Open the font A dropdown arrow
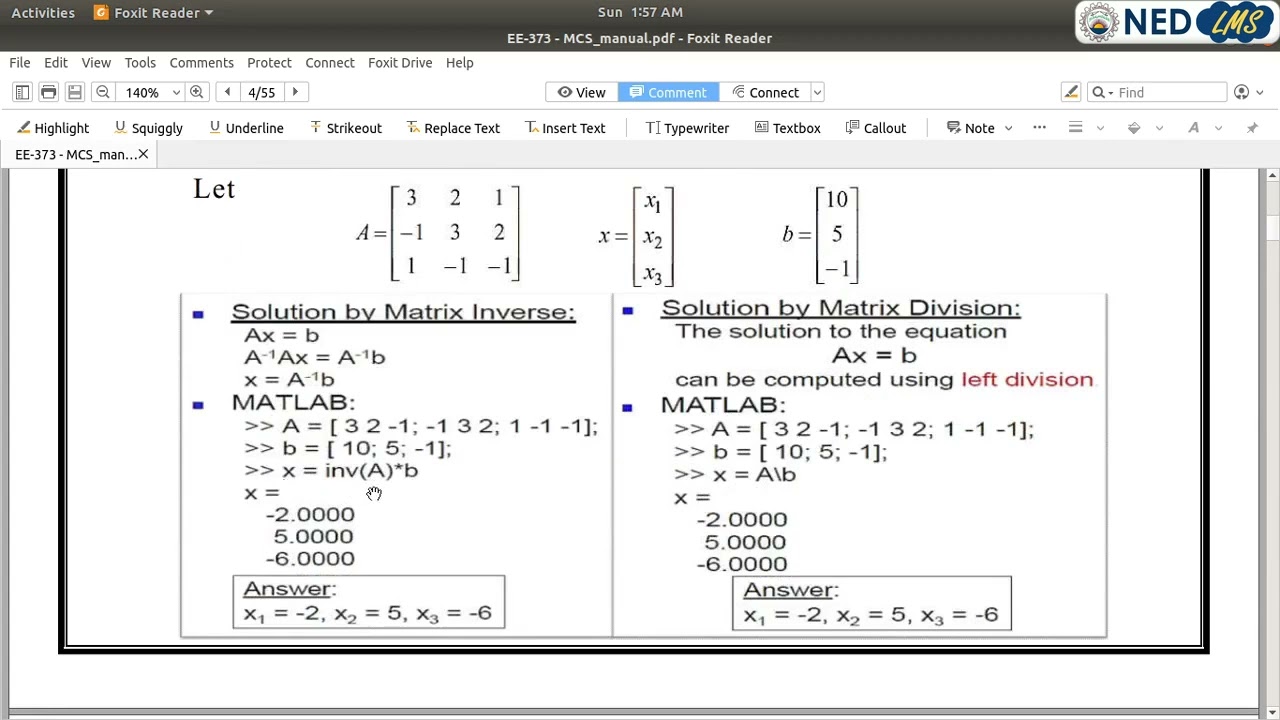1280x720 pixels. point(1218,128)
